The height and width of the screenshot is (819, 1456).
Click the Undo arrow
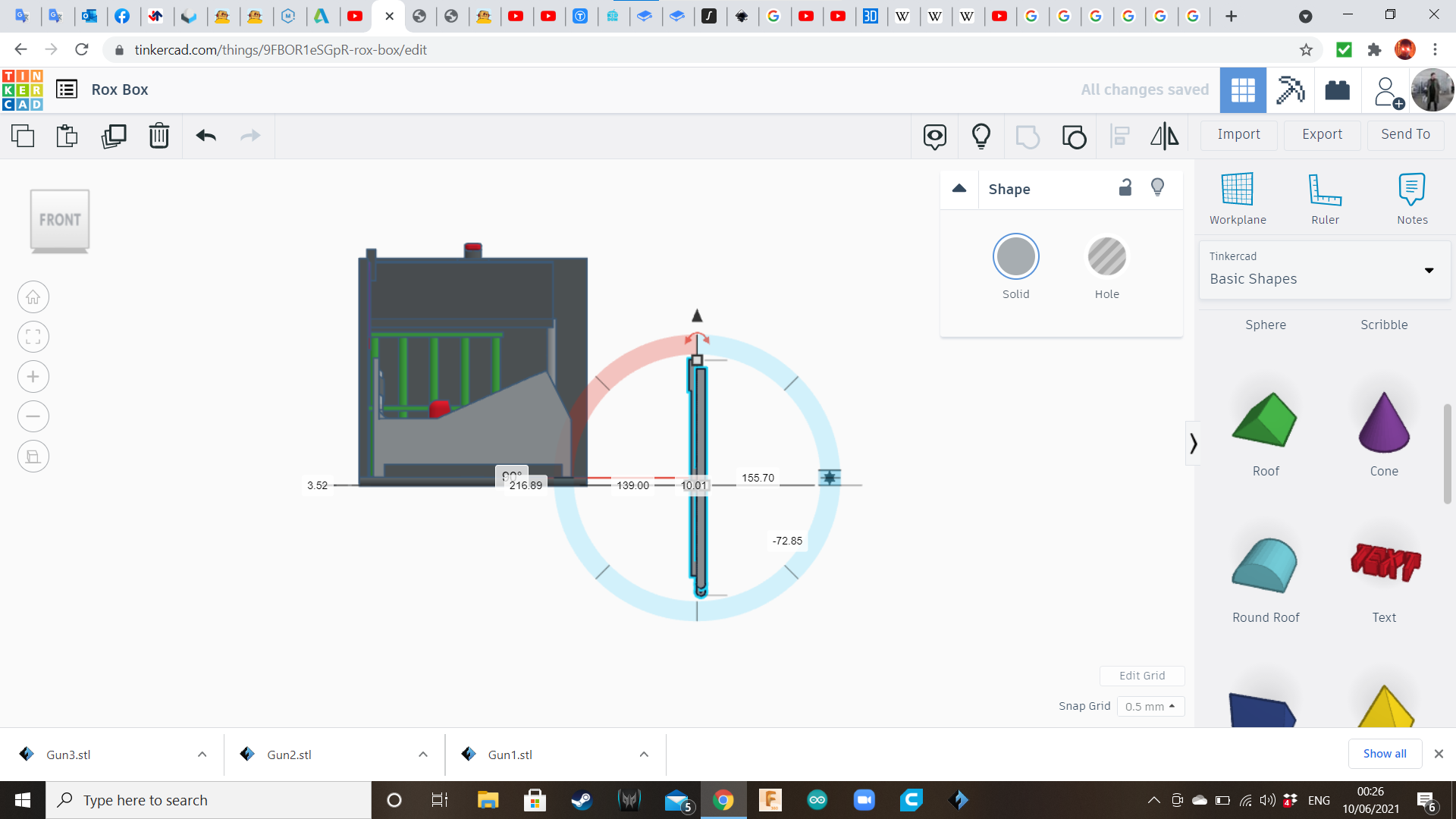click(206, 136)
